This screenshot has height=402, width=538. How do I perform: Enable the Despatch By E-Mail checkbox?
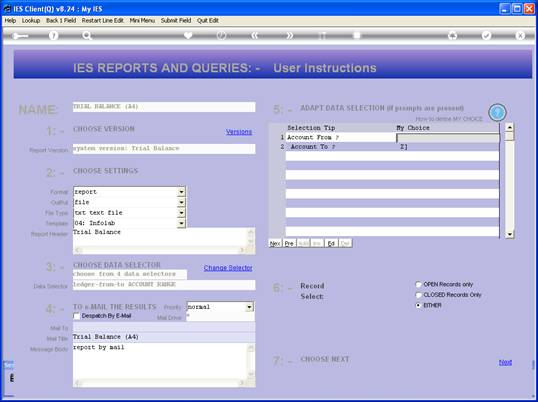tap(77, 316)
